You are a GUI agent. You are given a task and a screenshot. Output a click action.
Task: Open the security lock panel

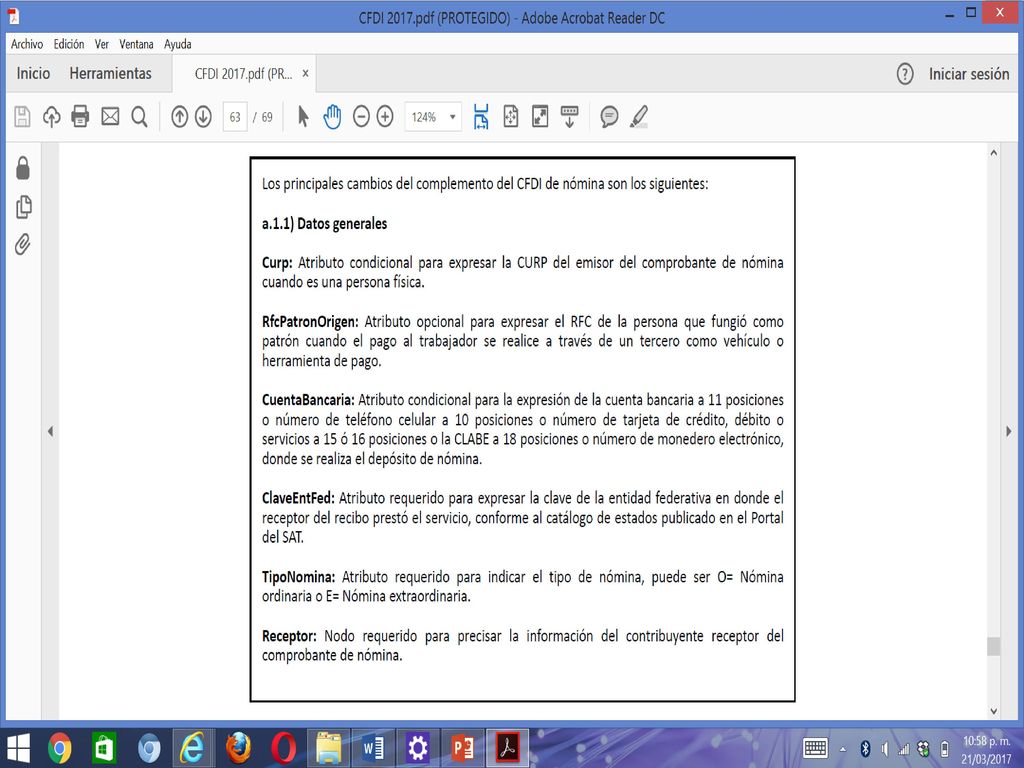coord(23,168)
